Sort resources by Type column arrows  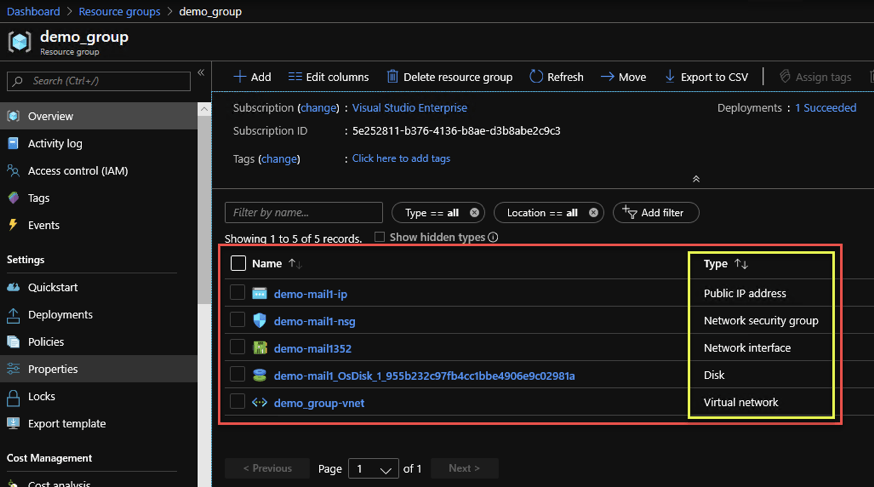pyautogui.click(x=741, y=264)
